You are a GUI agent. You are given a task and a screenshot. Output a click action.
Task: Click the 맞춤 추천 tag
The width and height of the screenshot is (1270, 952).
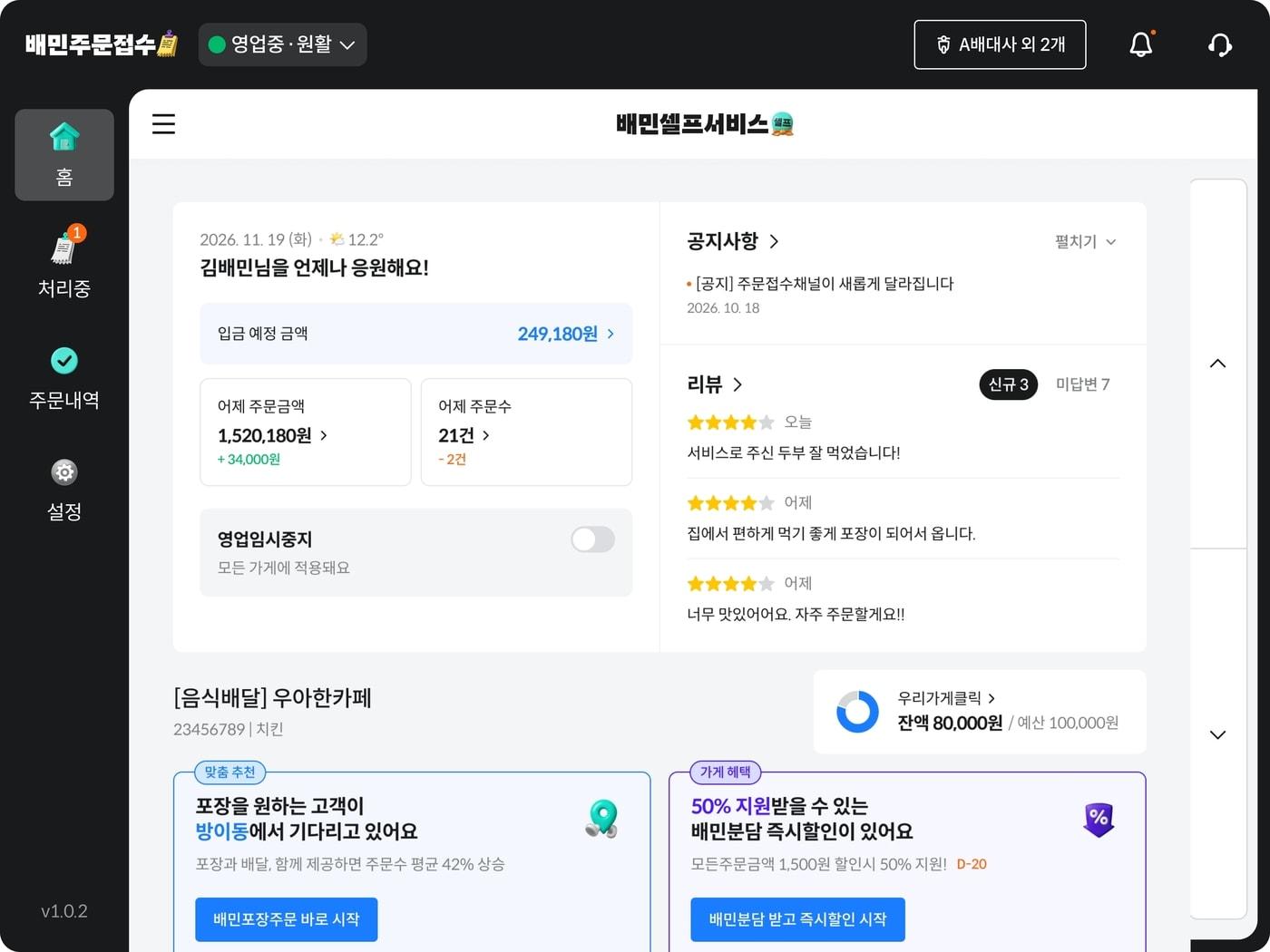[230, 772]
